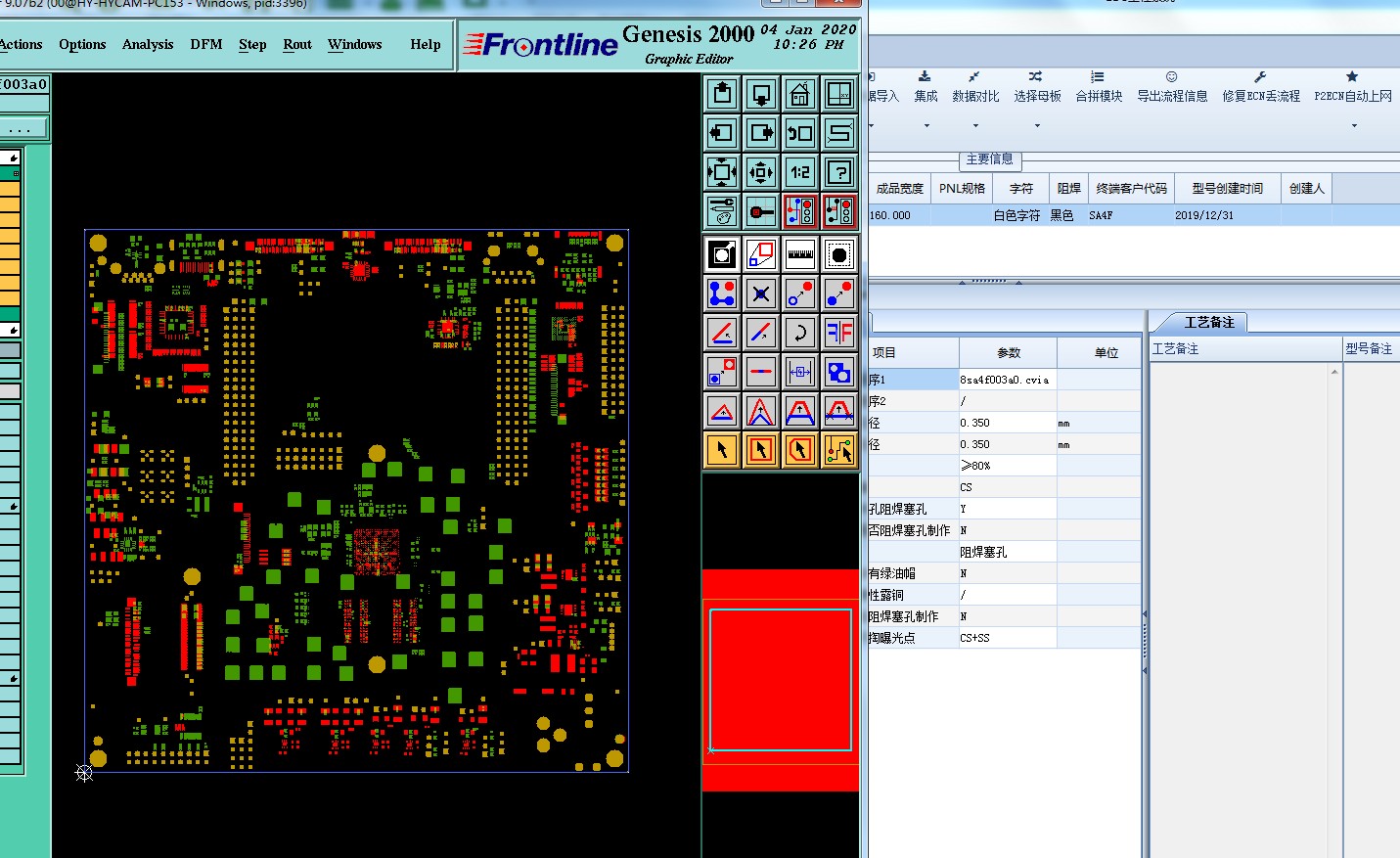Click the rotate arrow tool icon

800,333
